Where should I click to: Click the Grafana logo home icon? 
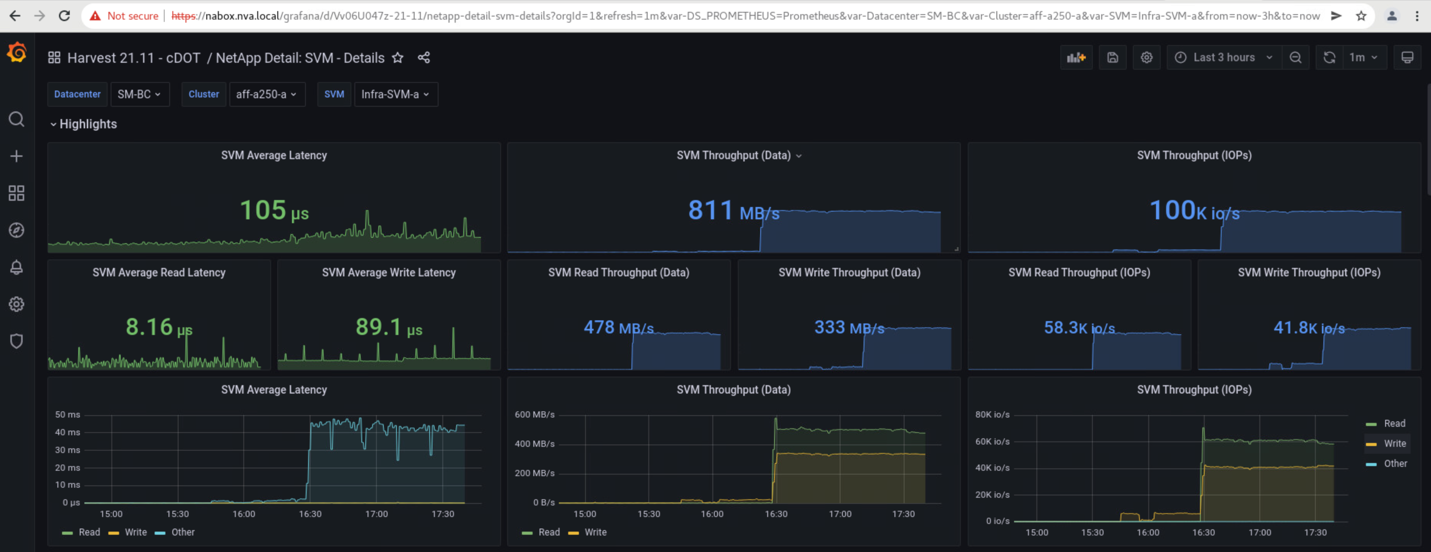(17, 54)
